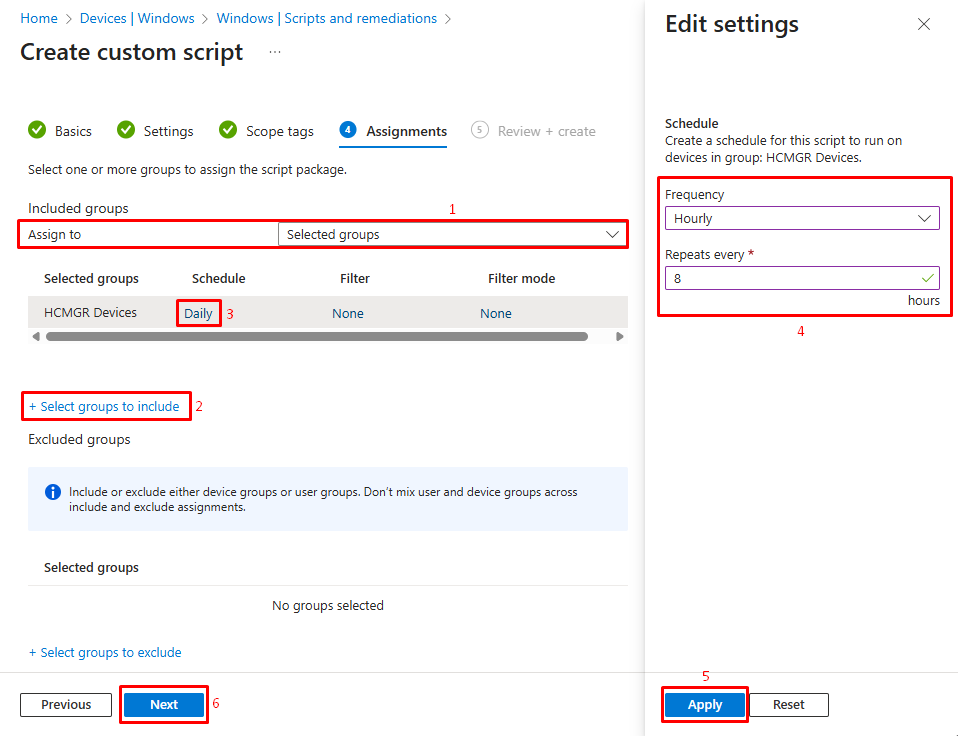Expand the Assign to dropdown
The height and width of the screenshot is (736, 958).
click(x=452, y=235)
